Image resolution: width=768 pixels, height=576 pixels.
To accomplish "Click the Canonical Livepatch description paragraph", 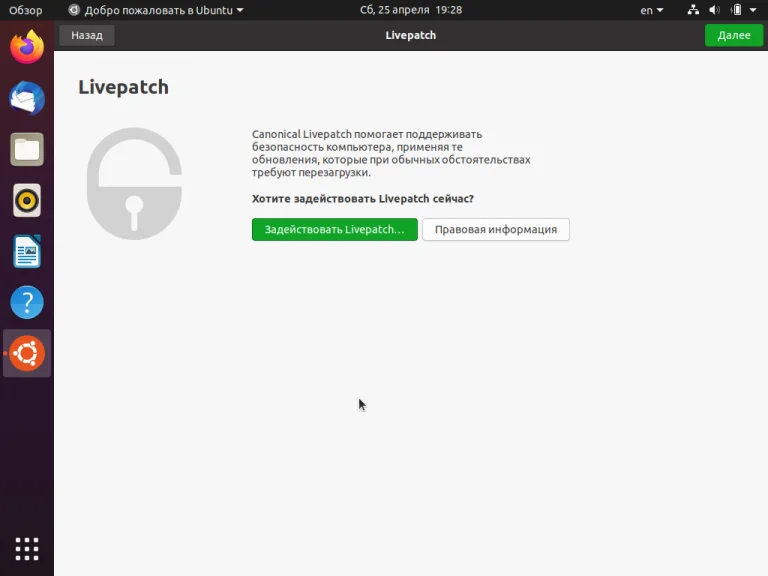I will (391, 153).
